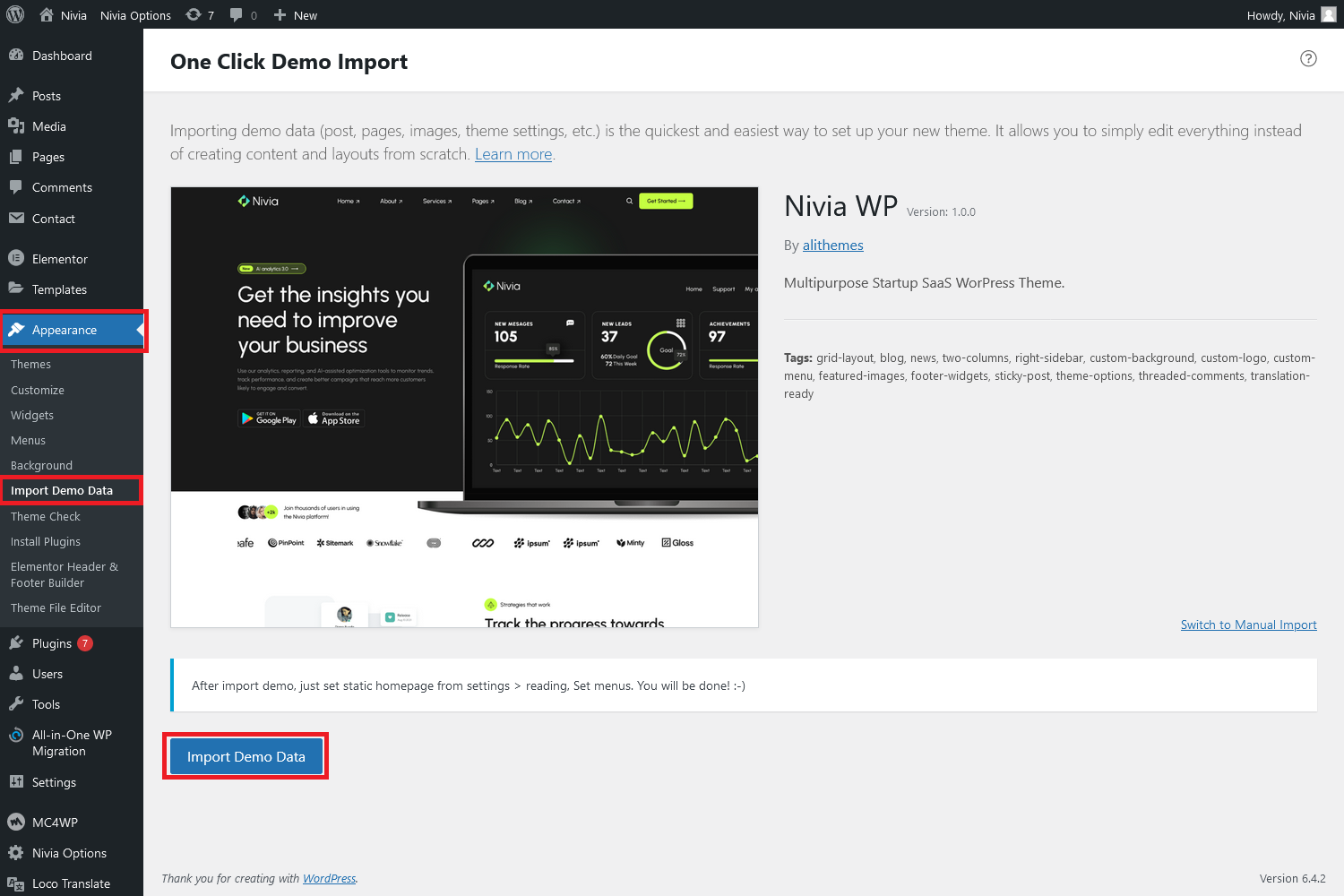Open the updates icon in admin bar
1344x896 pixels.
click(199, 15)
